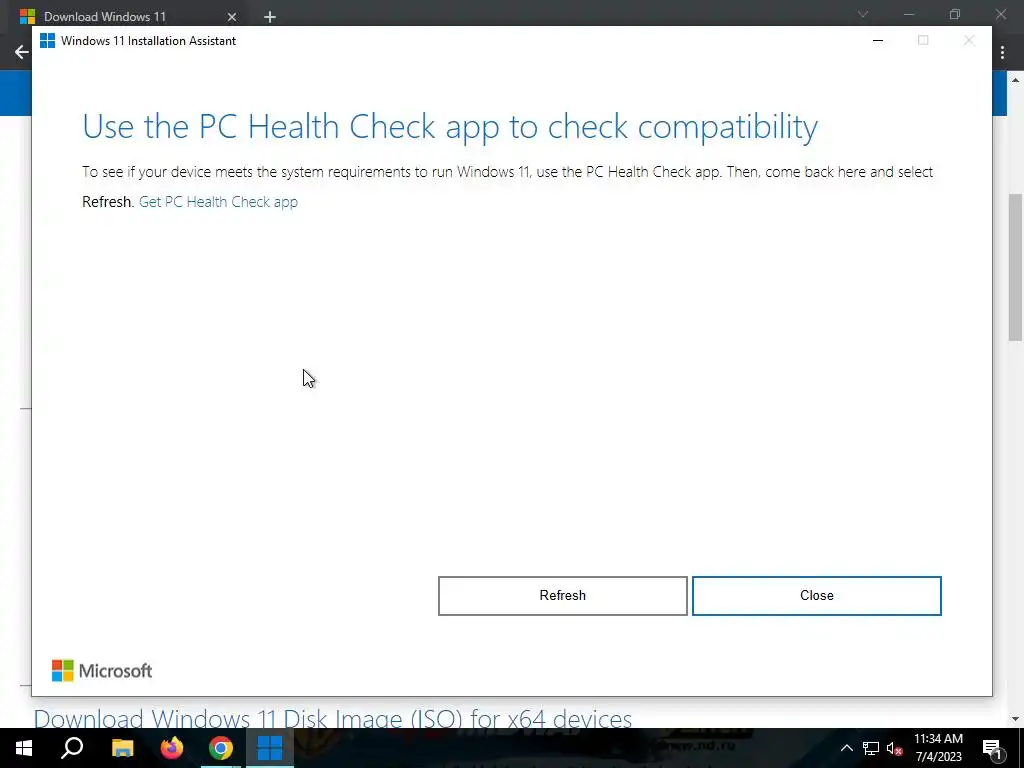This screenshot has width=1024, height=768.
Task: Click the Microsoft logo in the assistant
Action: [102, 671]
